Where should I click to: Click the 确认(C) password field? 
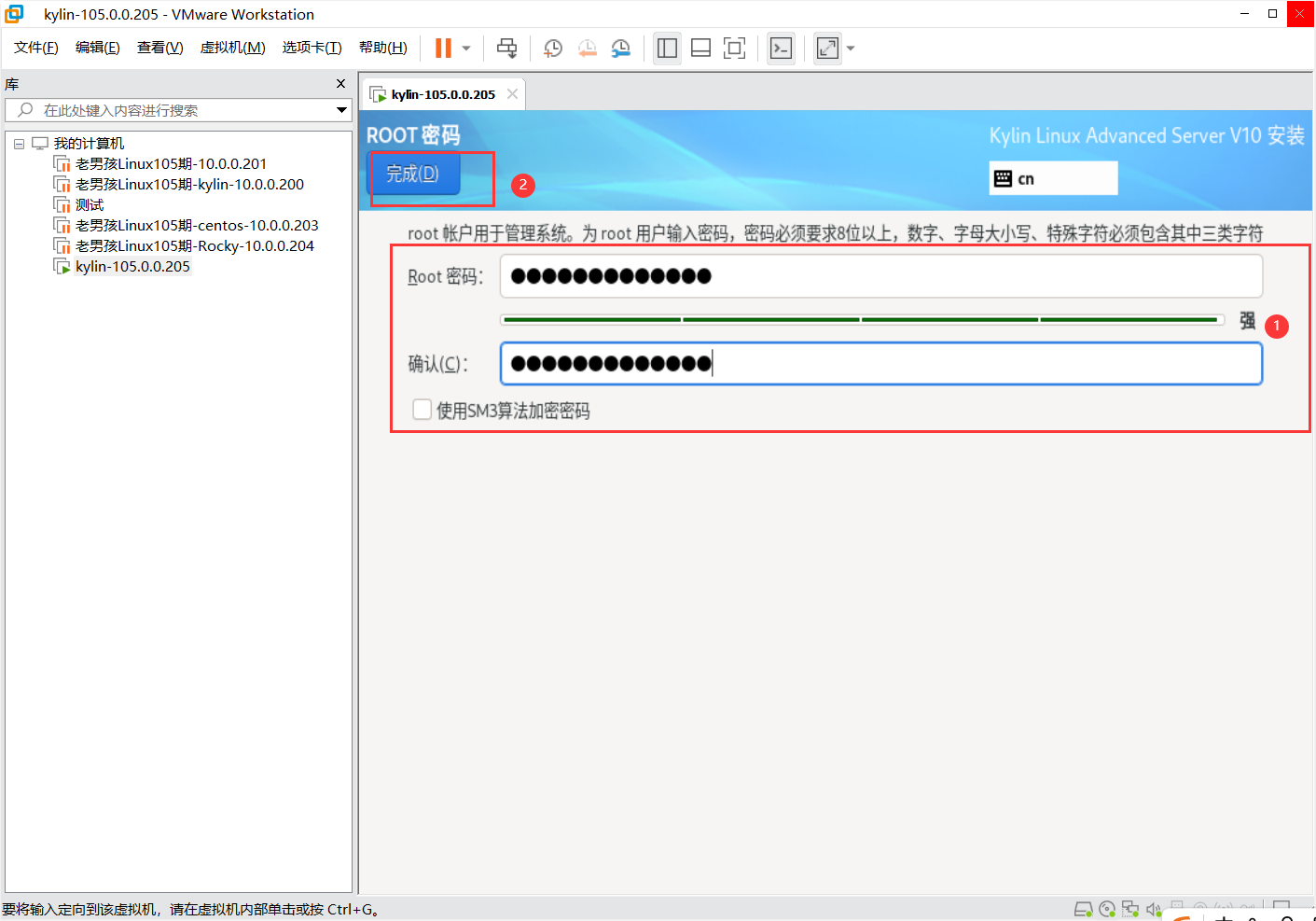coord(881,364)
